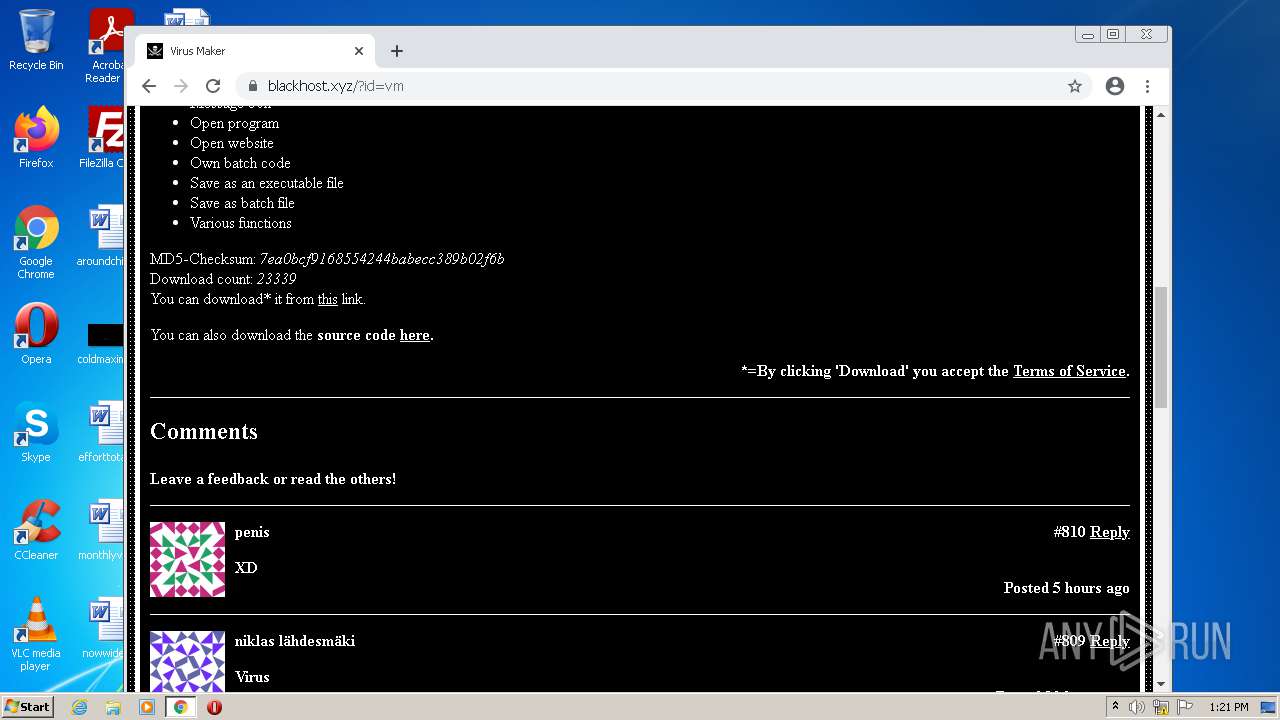Open the Chrome profile account icon

pos(1115,86)
